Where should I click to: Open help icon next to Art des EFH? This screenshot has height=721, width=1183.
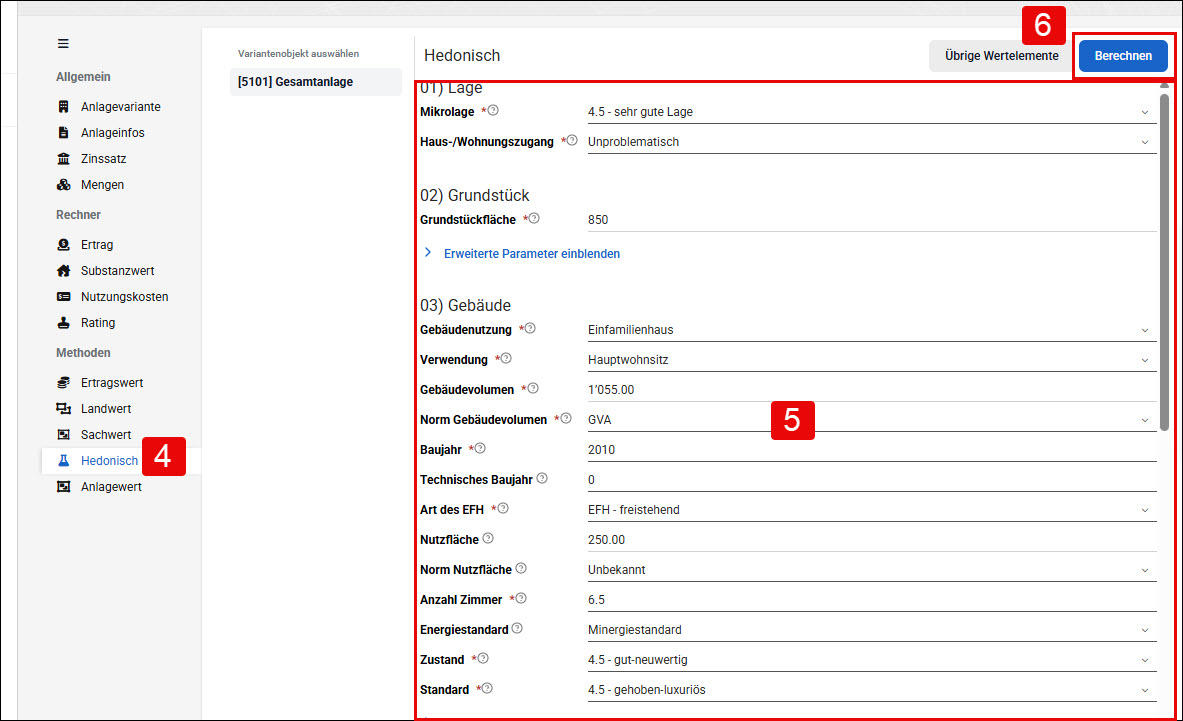coord(502,508)
